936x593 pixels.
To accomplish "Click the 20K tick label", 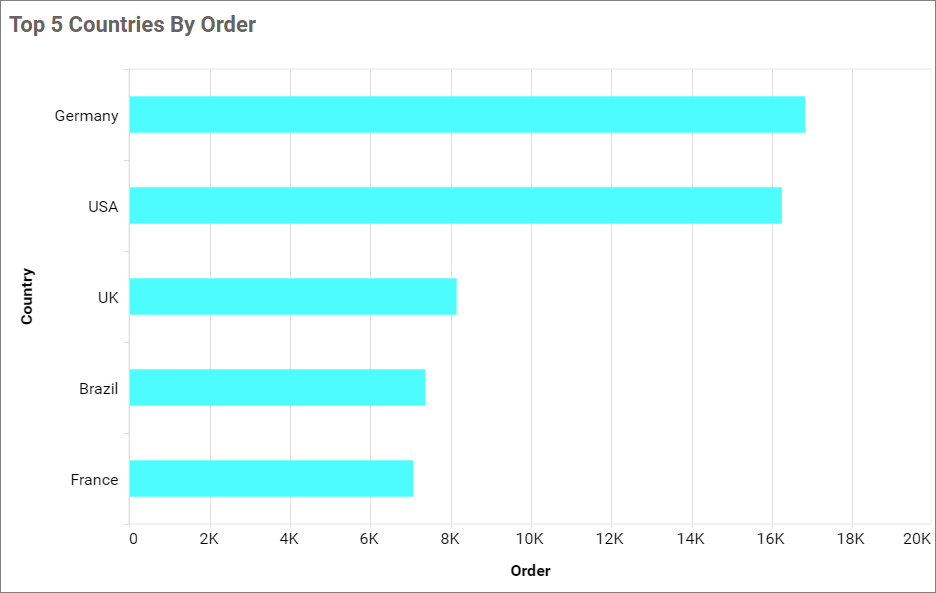I will [x=916, y=540].
